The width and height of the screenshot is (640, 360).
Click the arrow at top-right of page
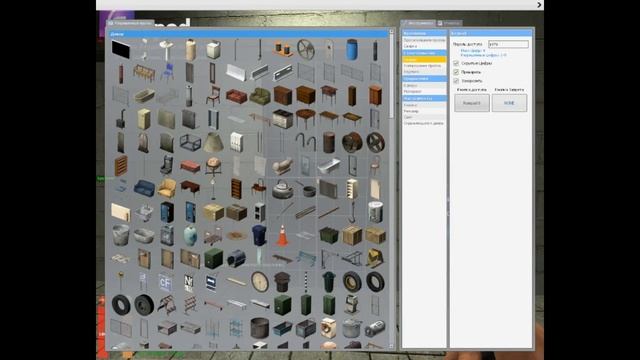click(x=539, y=5)
